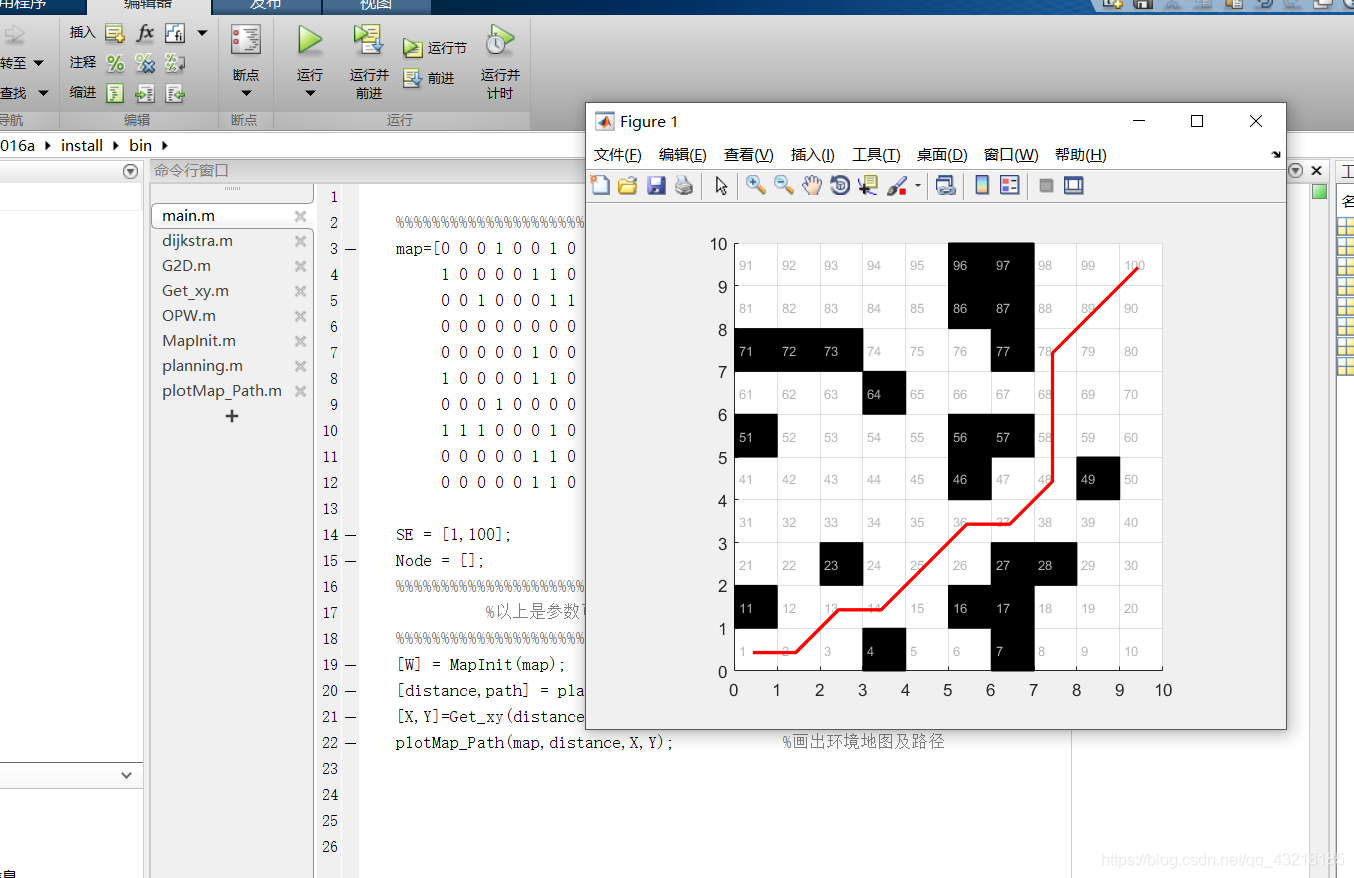Insert a legend via toolbar icon
The height and width of the screenshot is (878, 1354).
pyautogui.click(x=1010, y=185)
